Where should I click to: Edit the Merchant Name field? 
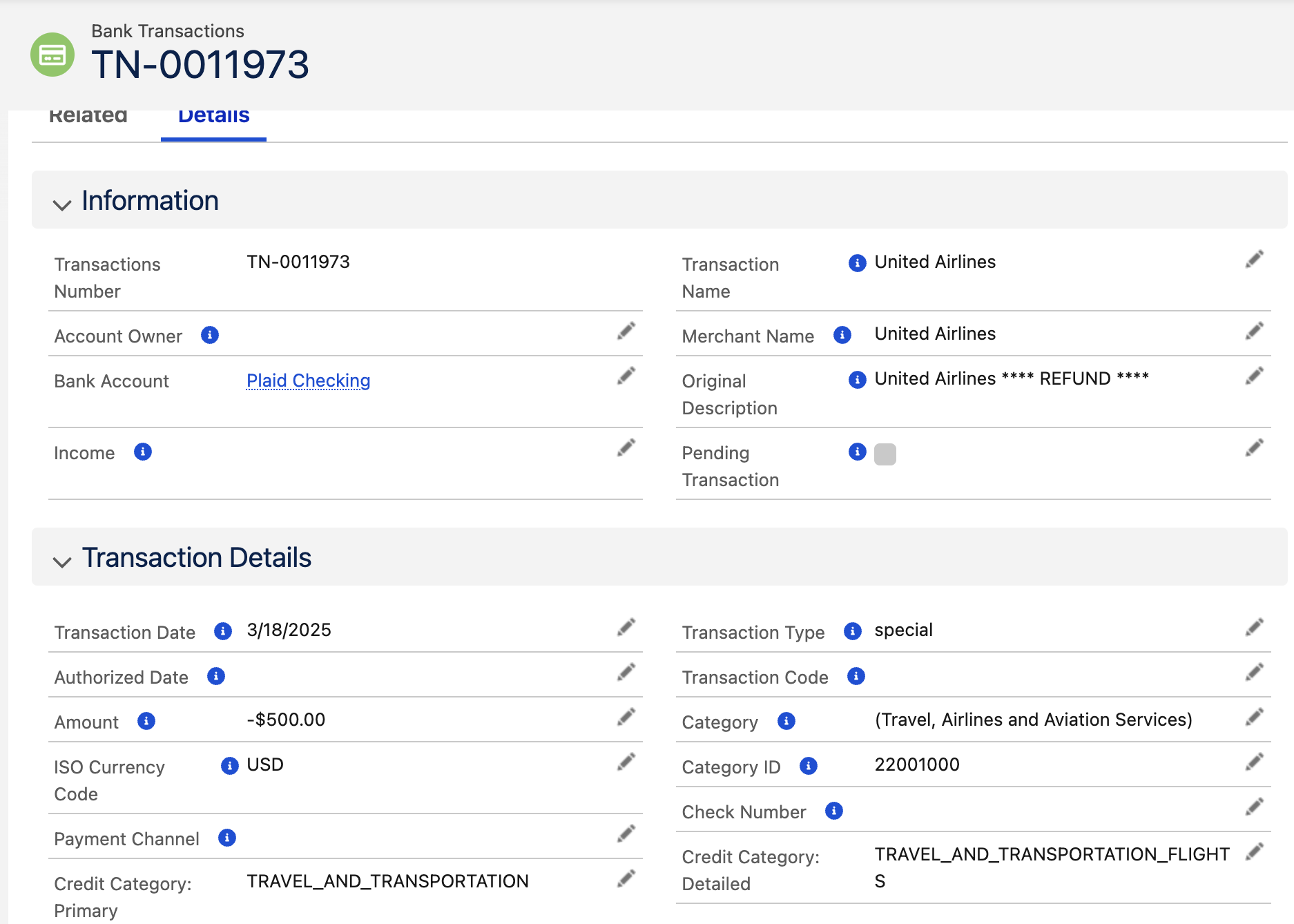(x=1255, y=331)
